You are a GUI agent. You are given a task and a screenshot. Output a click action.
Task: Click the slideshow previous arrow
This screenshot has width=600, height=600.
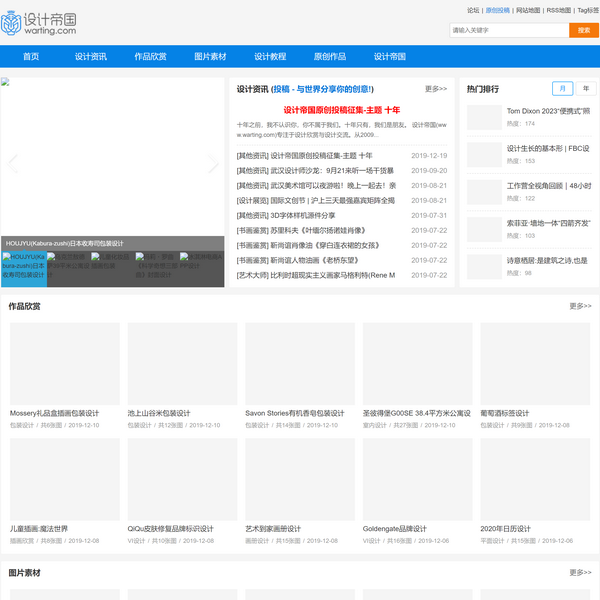[13, 165]
